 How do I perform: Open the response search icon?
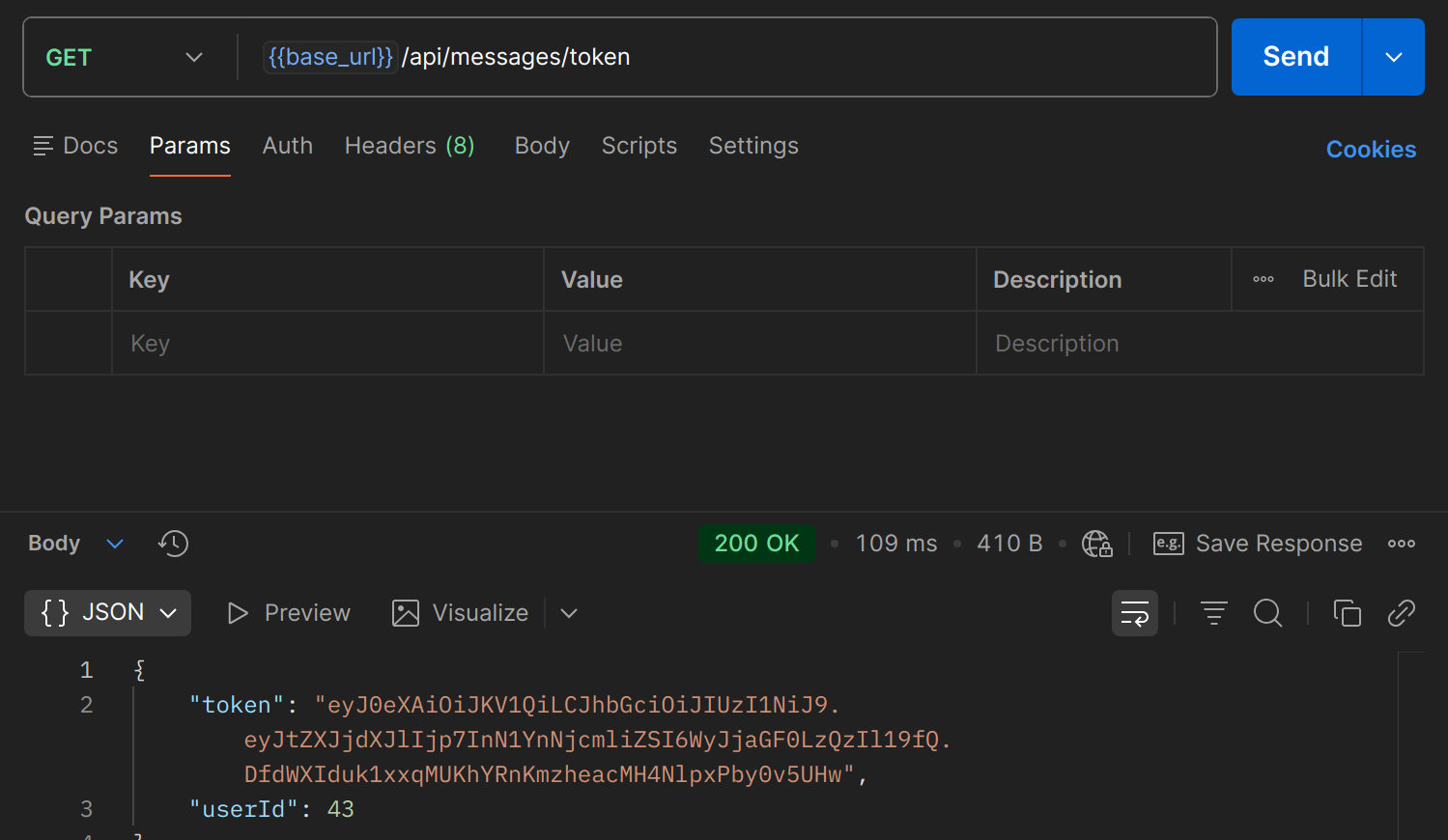point(1268,613)
